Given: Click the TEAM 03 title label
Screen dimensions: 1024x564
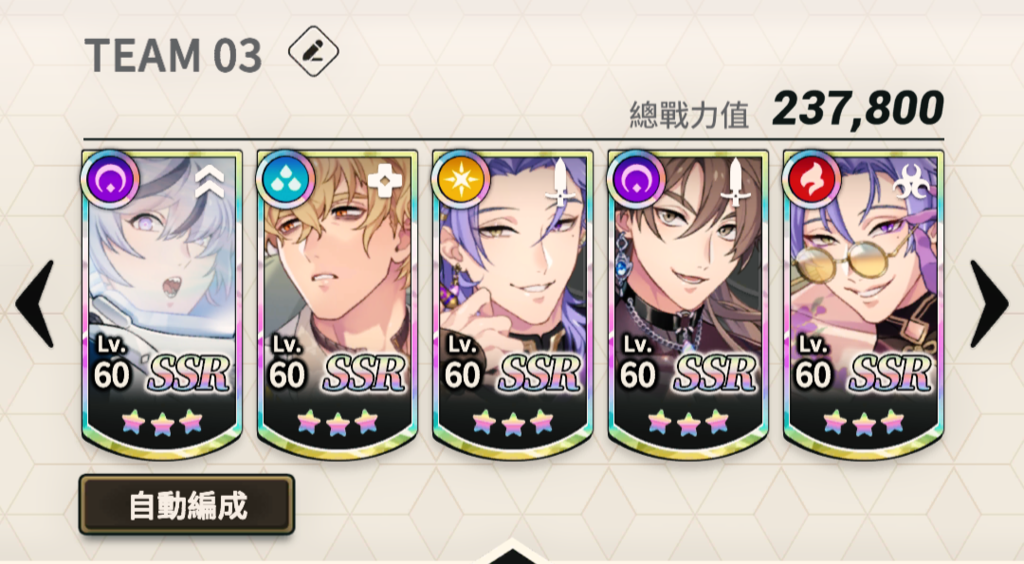Looking at the screenshot, I should [173, 55].
